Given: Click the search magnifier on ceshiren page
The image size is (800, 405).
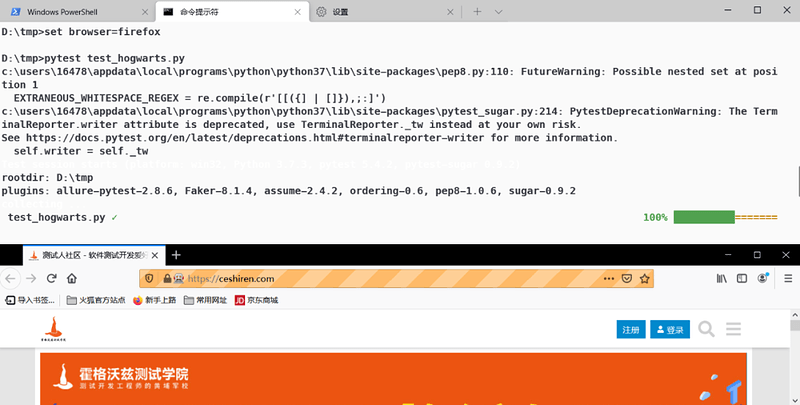Looking at the screenshot, I should click(x=706, y=329).
